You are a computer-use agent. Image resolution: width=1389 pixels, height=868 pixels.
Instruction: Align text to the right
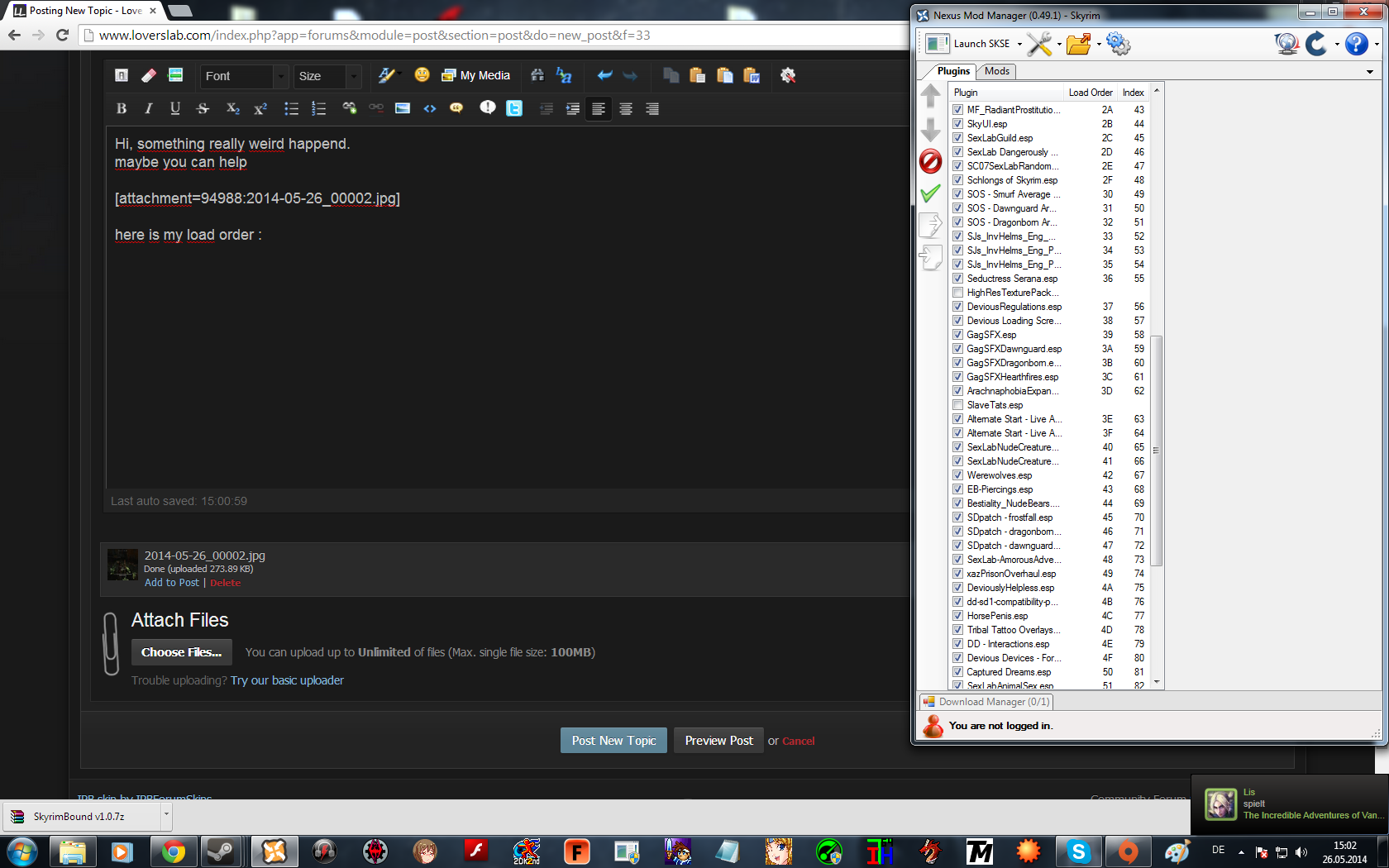click(652, 108)
